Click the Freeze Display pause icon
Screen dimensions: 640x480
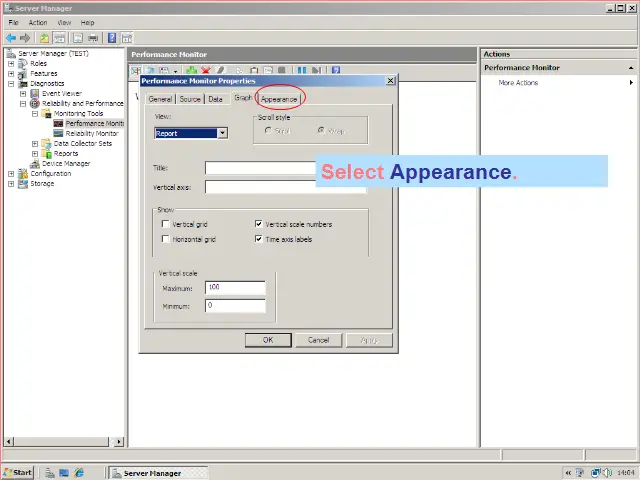click(302, 70)
